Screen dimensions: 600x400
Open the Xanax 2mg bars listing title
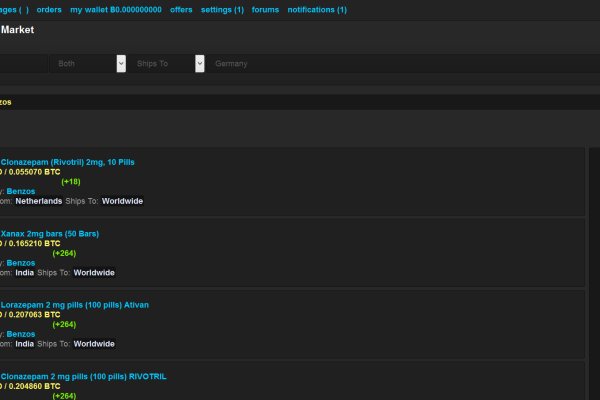50,233
